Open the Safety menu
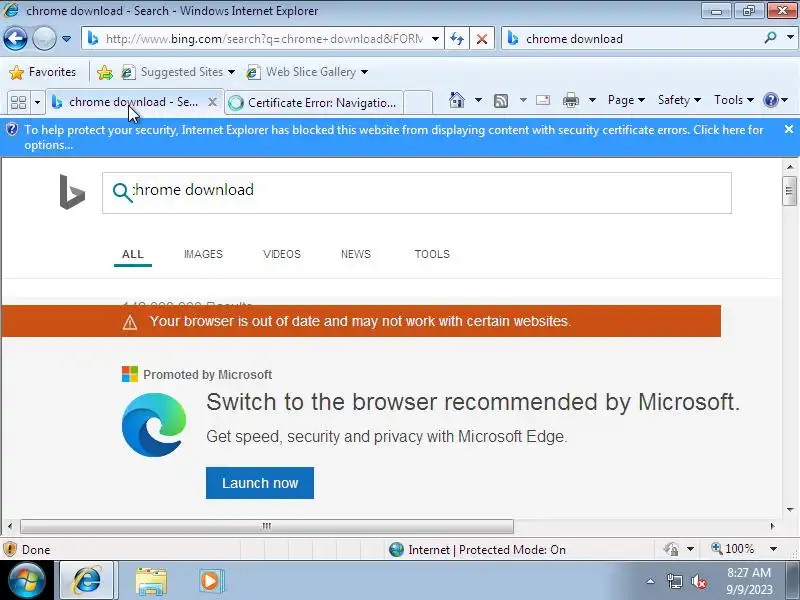The image size is (800, 600). tap(679, 100)
